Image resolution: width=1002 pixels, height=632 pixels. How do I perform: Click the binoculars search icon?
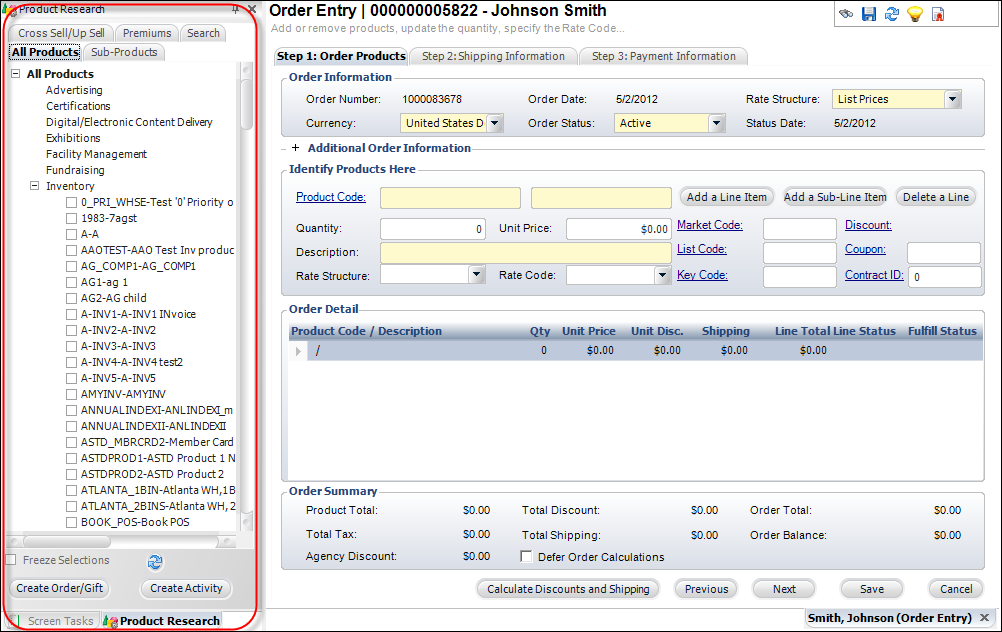click(x=846, y=14)
